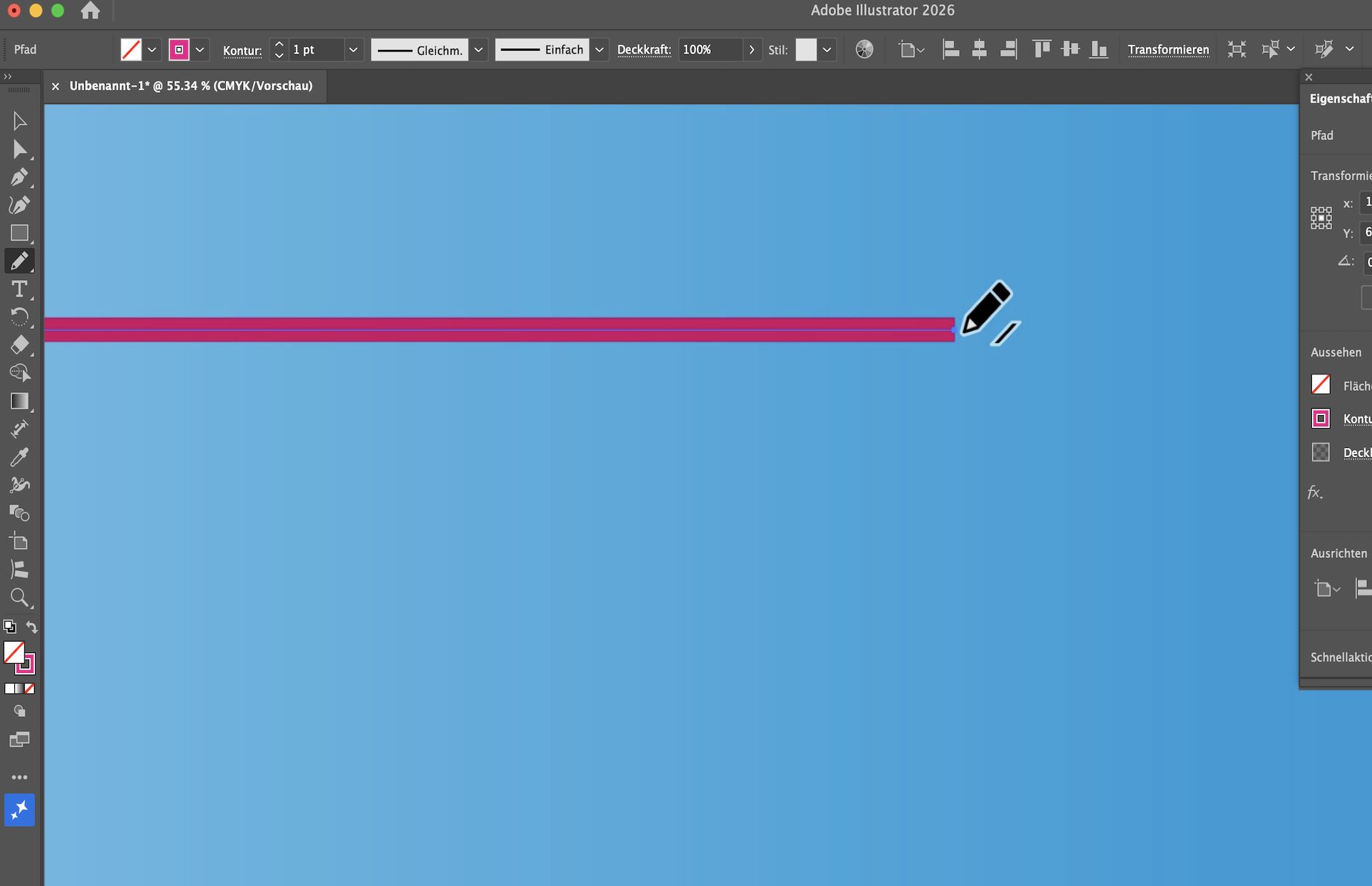Viewport: 1372px width, 886px height.
Task: Swap fill and stroke colors
Action: click(x=31, y=627)
